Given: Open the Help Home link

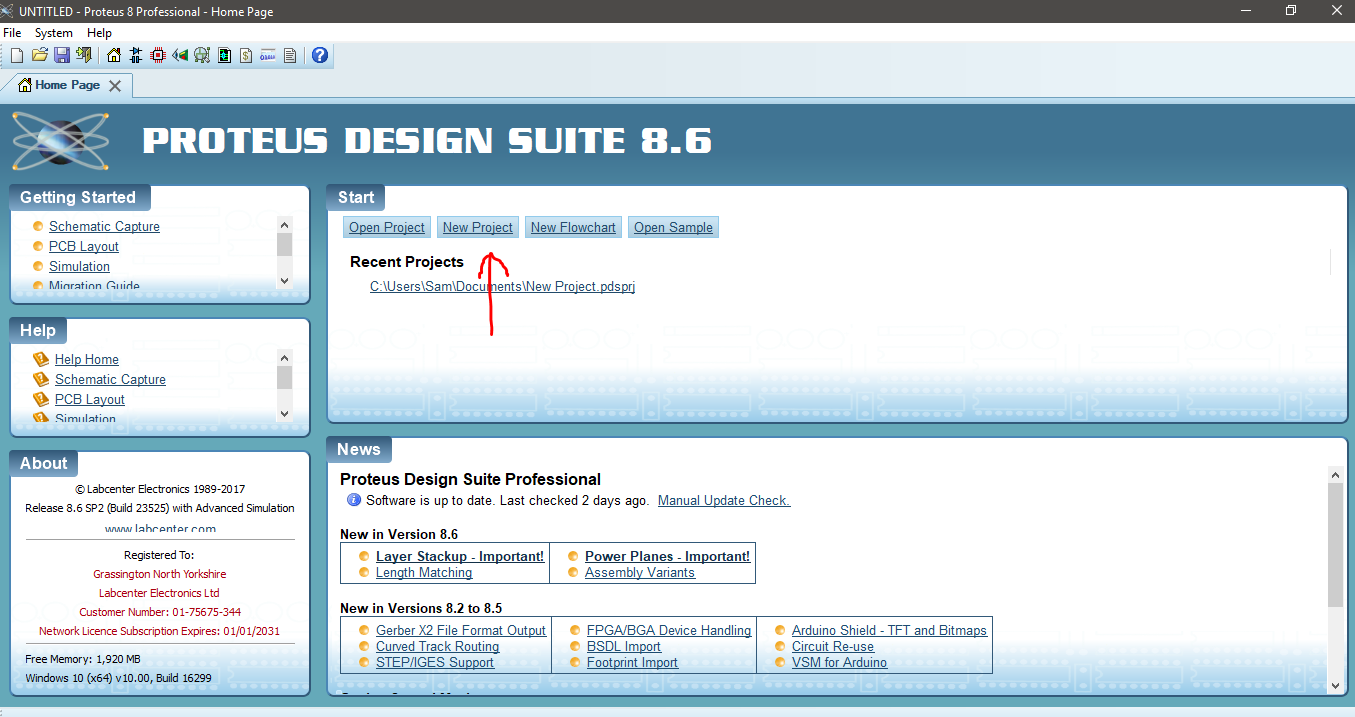Looking at the screenshot, I should click(x=87, y=359).
